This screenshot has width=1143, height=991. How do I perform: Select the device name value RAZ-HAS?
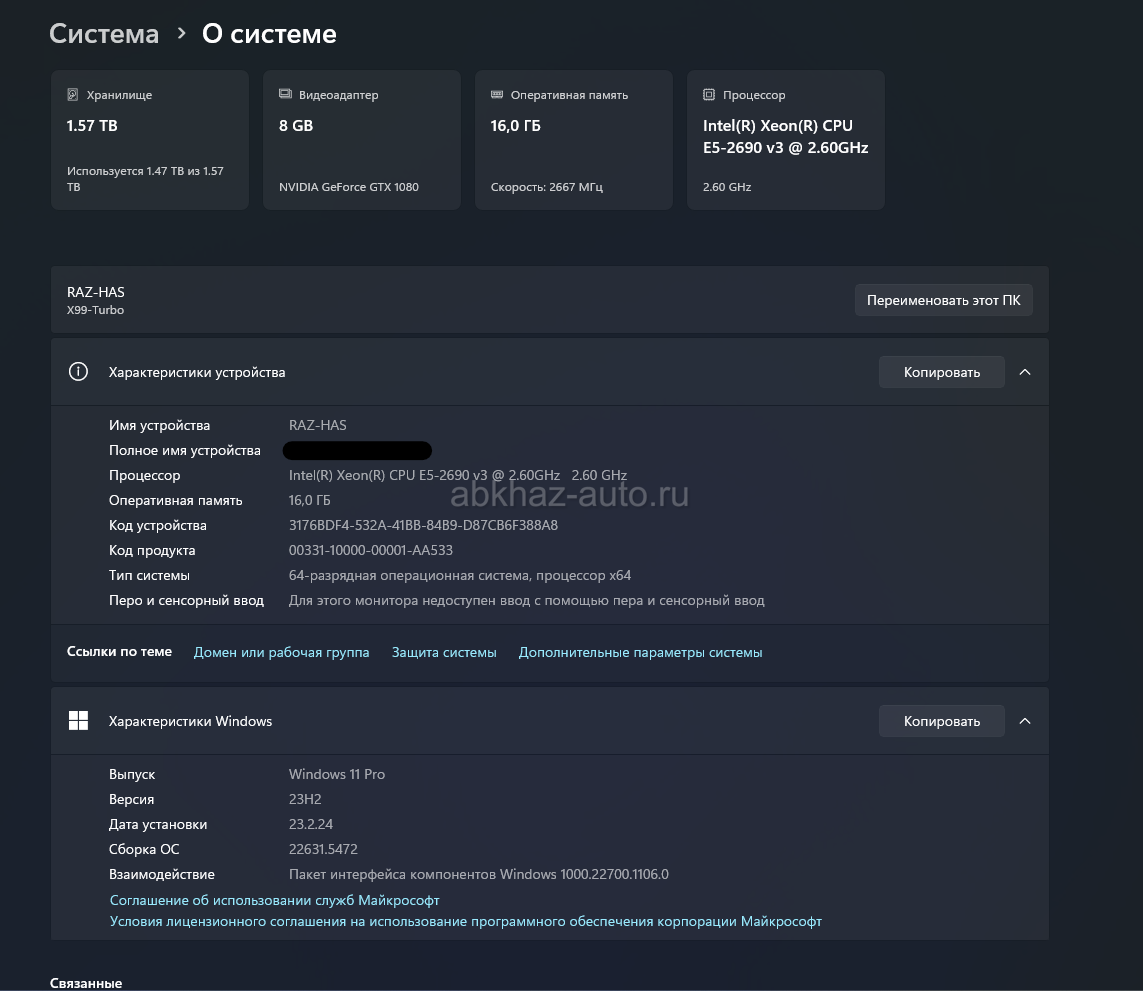click(x=317, y=425)
